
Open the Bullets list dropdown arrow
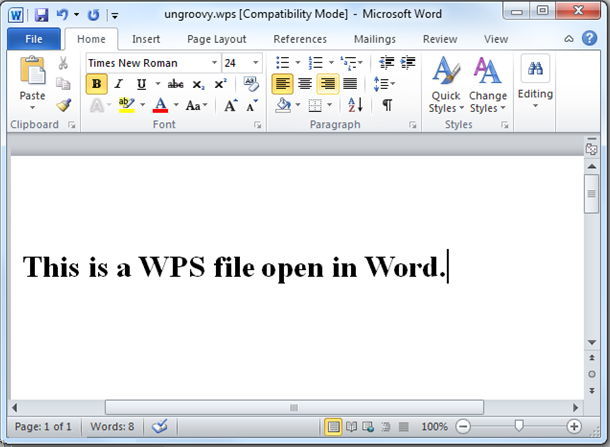point(298,62)
